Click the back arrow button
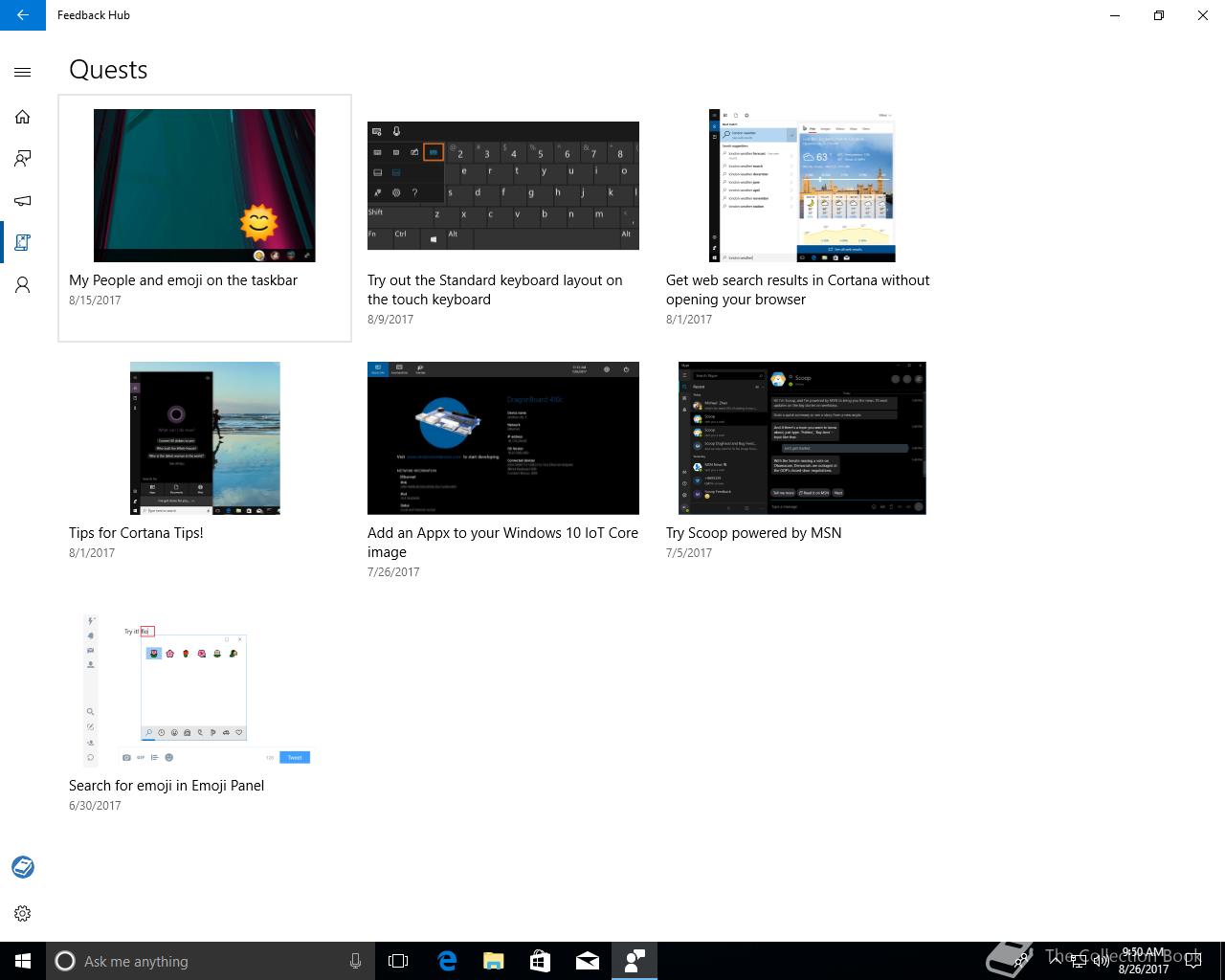1225x980 pixels. tap(23, 15)
